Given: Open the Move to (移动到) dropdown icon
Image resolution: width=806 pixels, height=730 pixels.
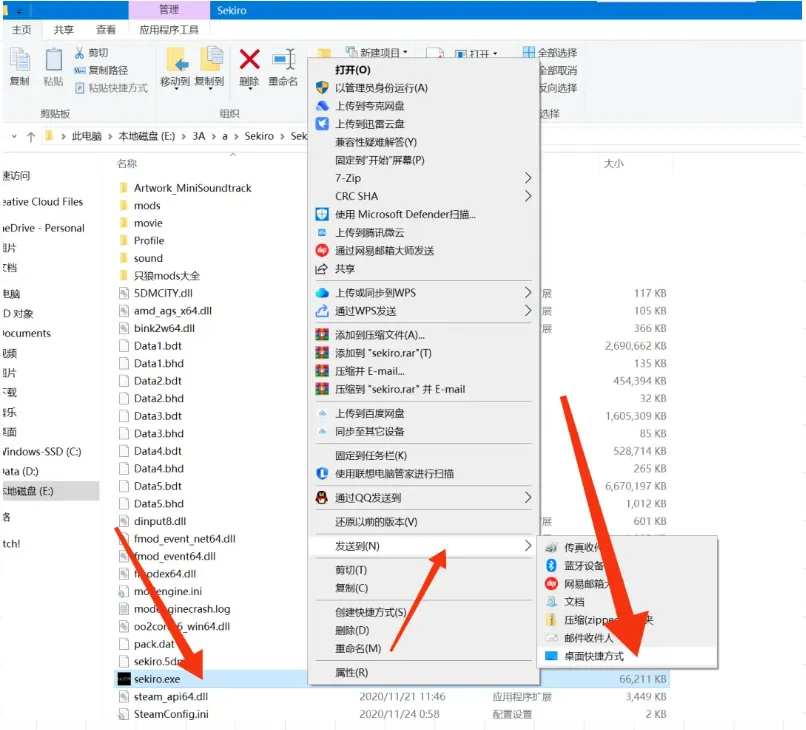Looking at the screenshot, I should pyautogui.click(x=175, y=67).
